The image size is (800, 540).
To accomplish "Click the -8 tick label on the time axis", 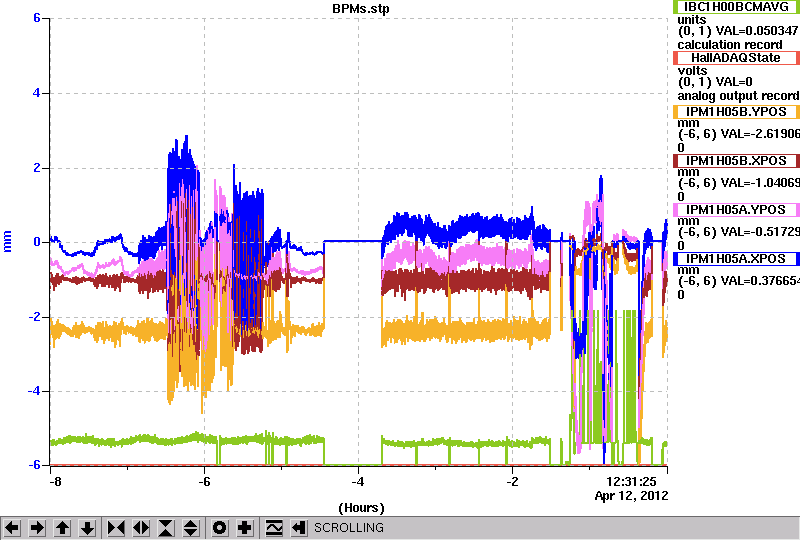I will click(x=56, y=482).
